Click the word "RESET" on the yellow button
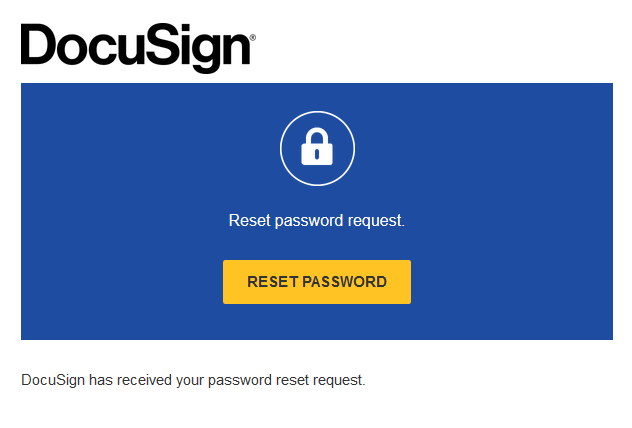This screenshot has height=428, width=632. 266,282
